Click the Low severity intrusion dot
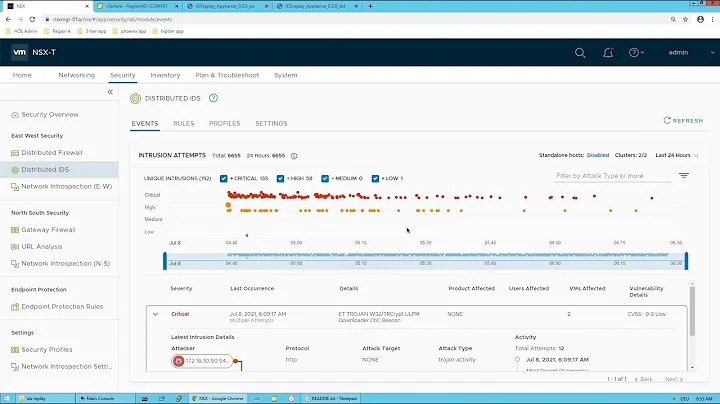Image resolution: width=720 pixels, height=404 pixels. [x=247, y=236]
